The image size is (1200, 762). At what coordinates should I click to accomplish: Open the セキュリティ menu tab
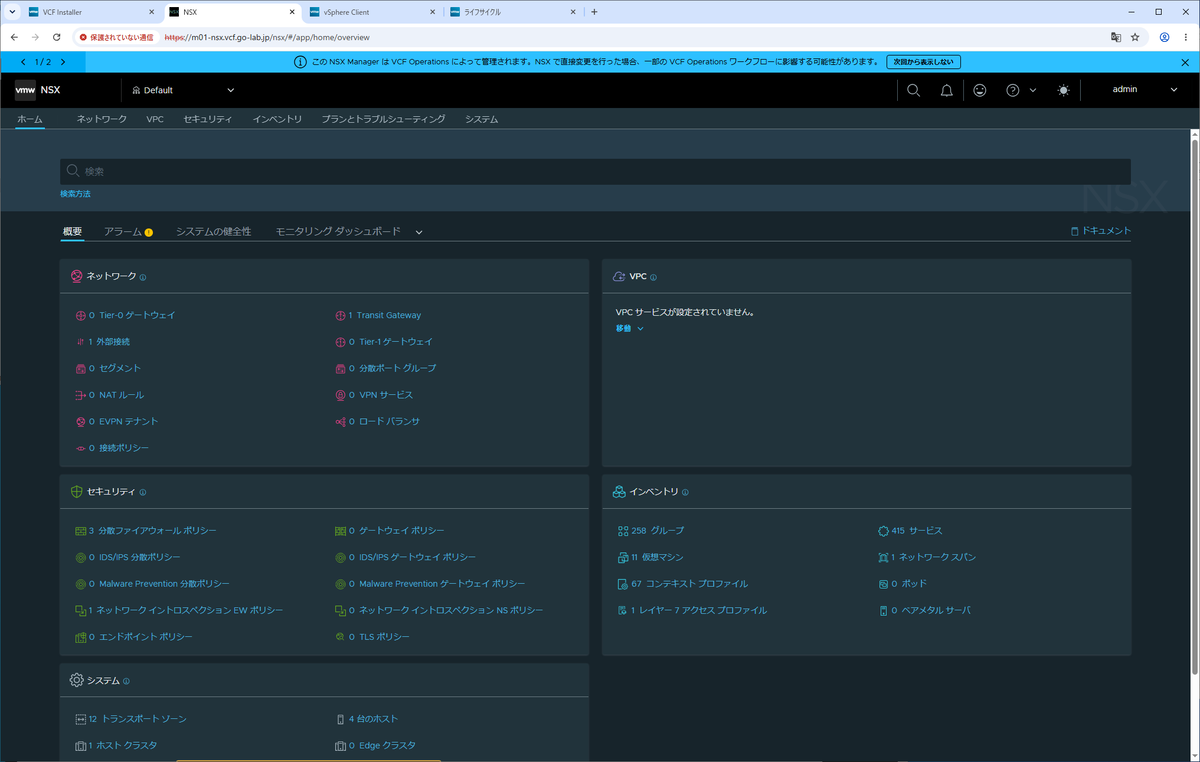(208, 119)
